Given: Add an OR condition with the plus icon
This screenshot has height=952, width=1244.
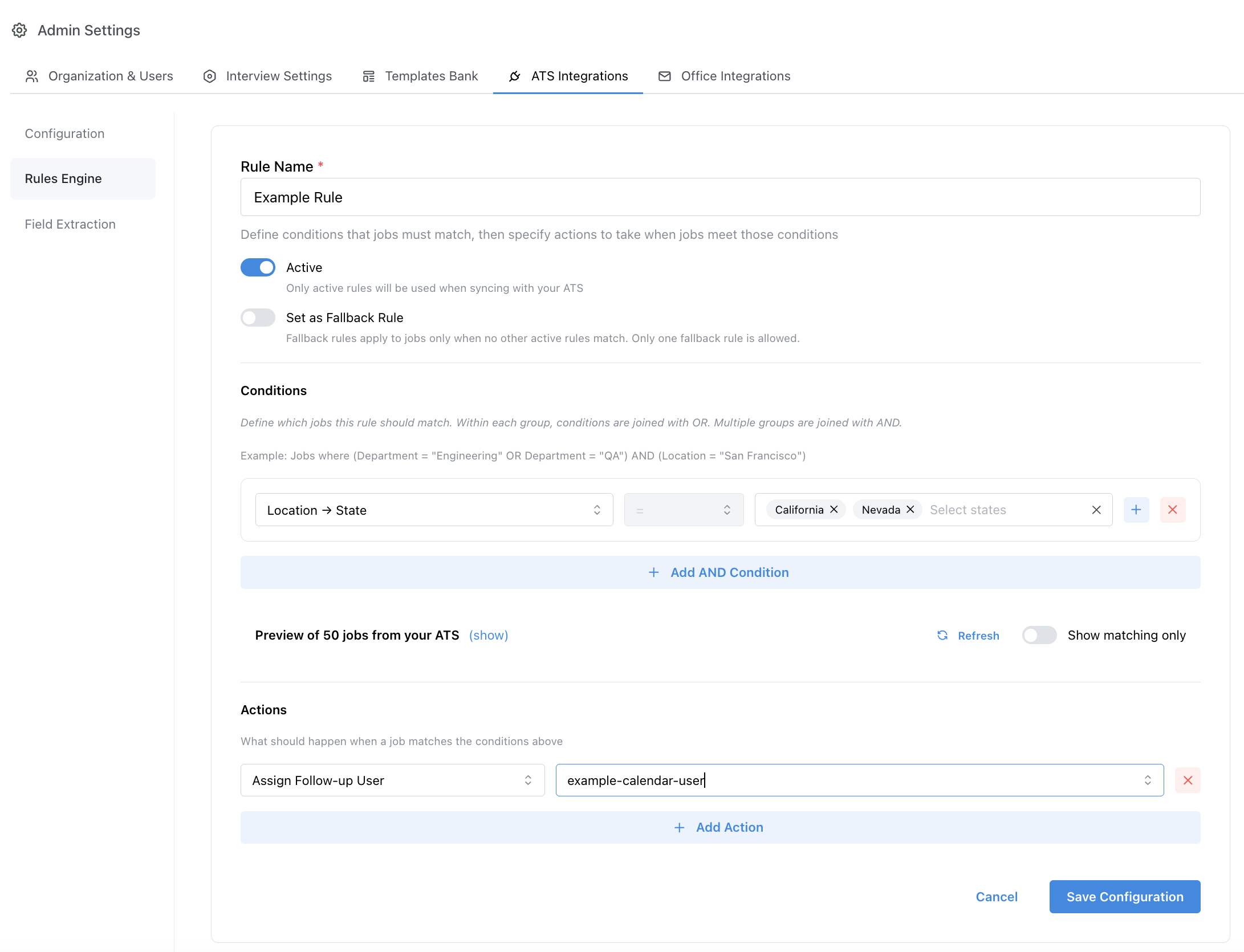Looking at the screenshot, I should coord(1136,510).
